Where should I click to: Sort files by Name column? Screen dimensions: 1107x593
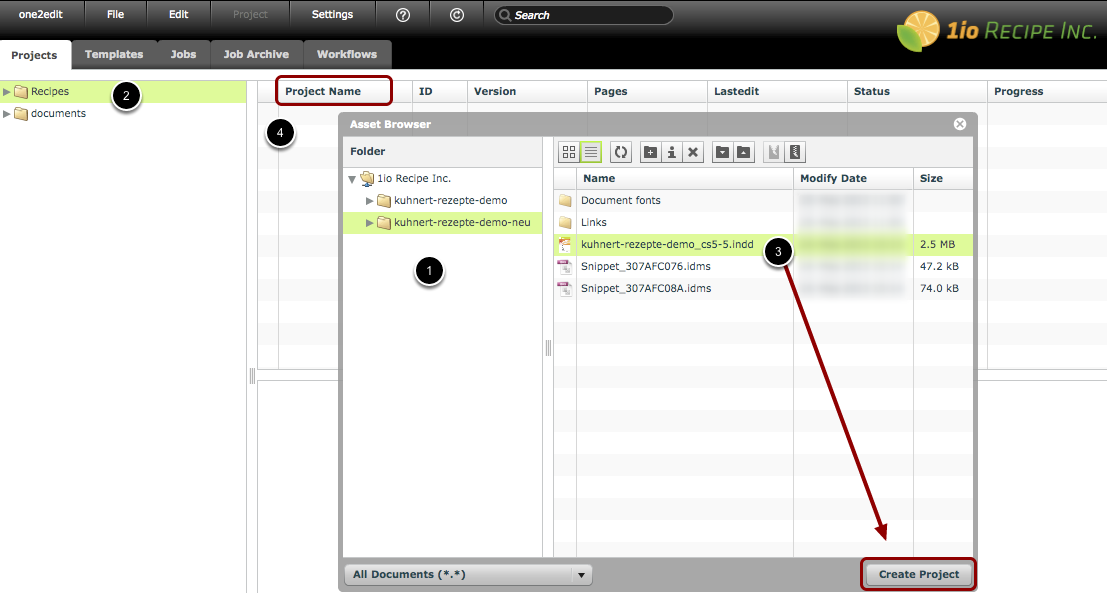click(x=685, y=179)
